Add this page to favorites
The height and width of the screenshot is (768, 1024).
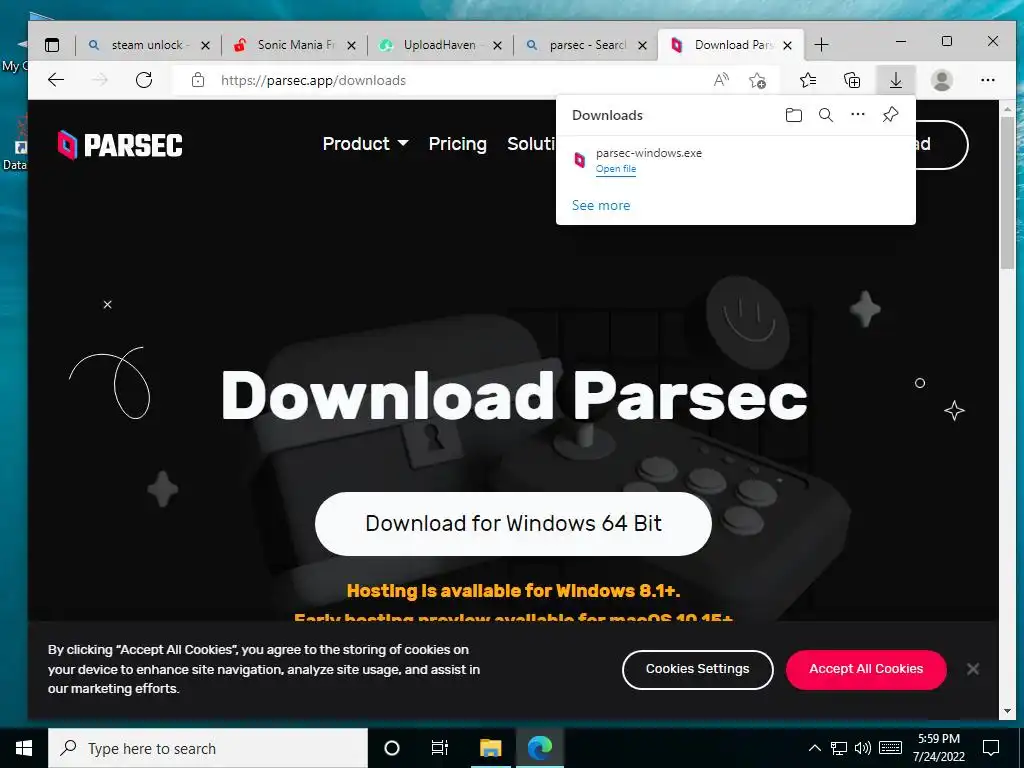[758, 80]
